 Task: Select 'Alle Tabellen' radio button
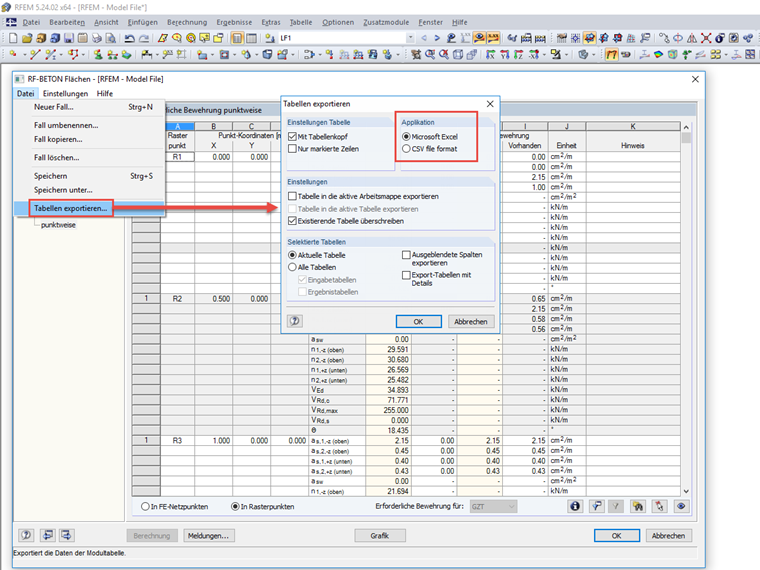click(x=292, y=267)
